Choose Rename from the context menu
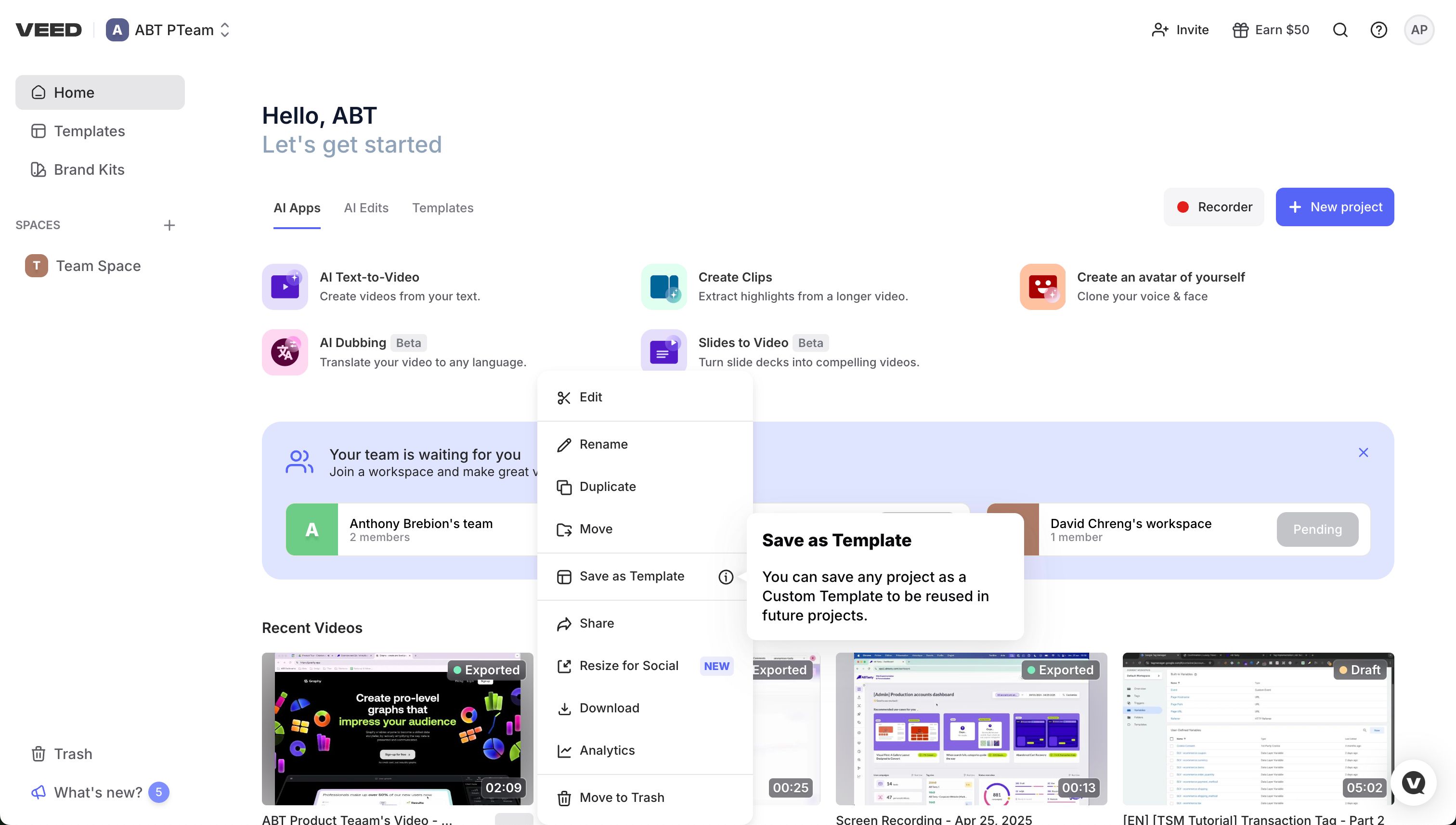Screen dimensions: 1456x825 click(644, 444)
